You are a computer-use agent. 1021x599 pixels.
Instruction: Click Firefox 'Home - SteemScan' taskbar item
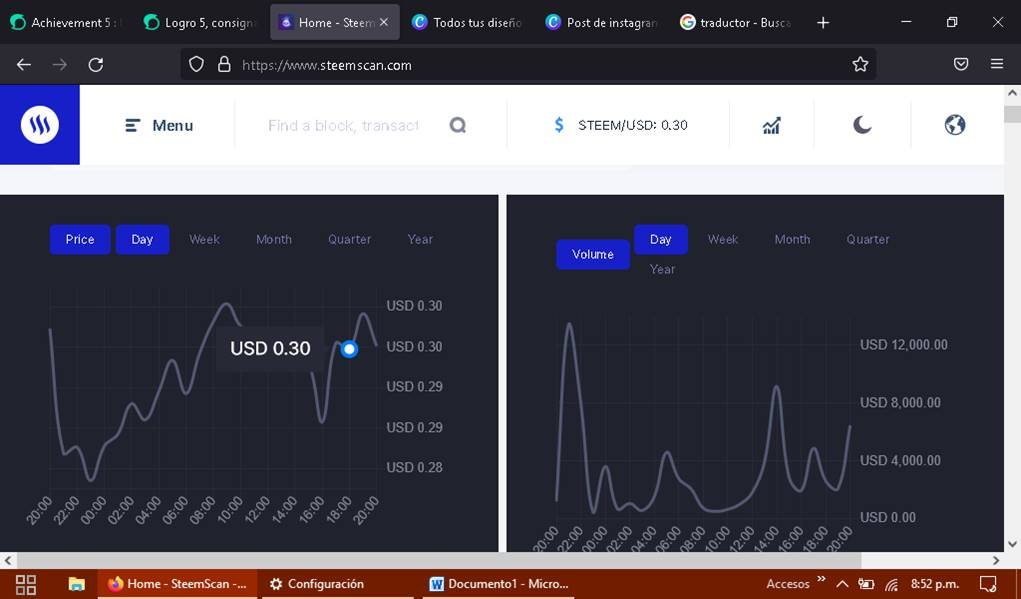pyautogui.click(x=178, y=584)
